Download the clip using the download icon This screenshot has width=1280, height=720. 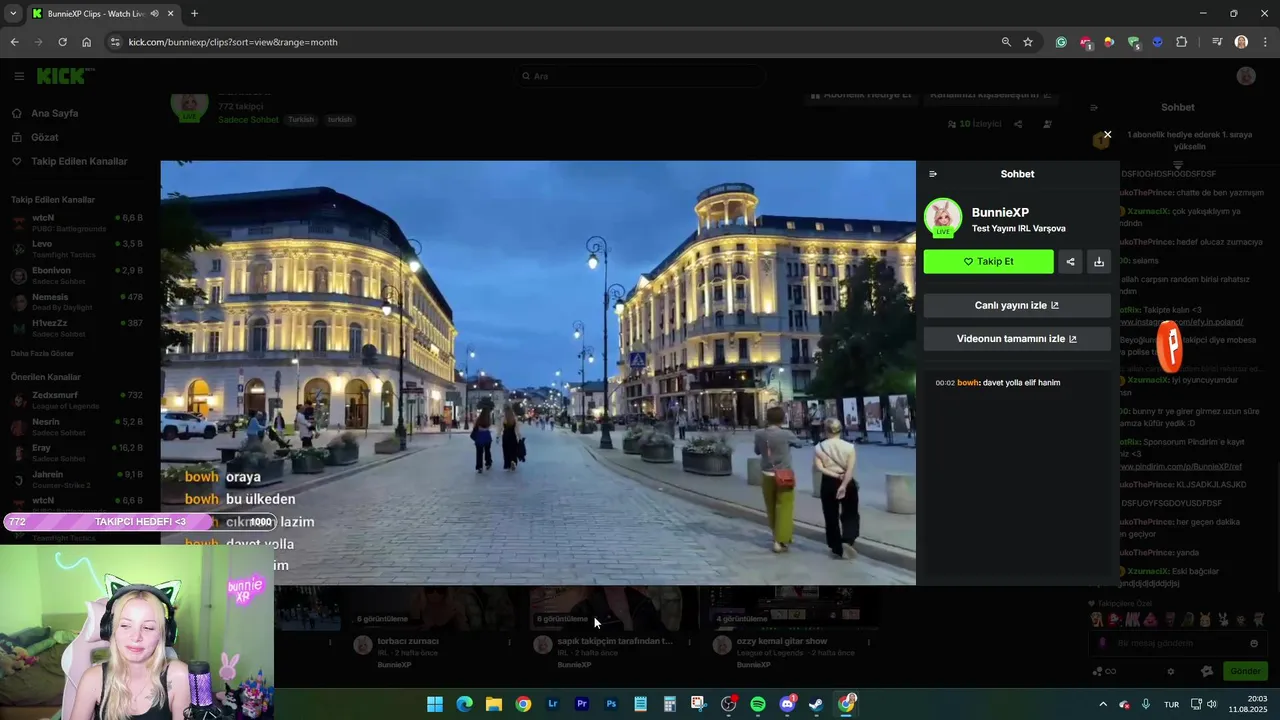click(1099, 262)
